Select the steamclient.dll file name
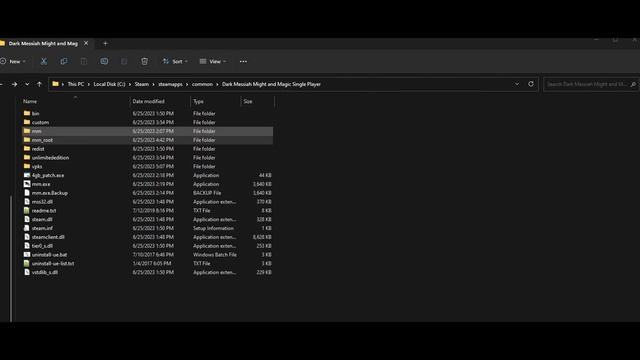640x360 pixels. (48, 237)
